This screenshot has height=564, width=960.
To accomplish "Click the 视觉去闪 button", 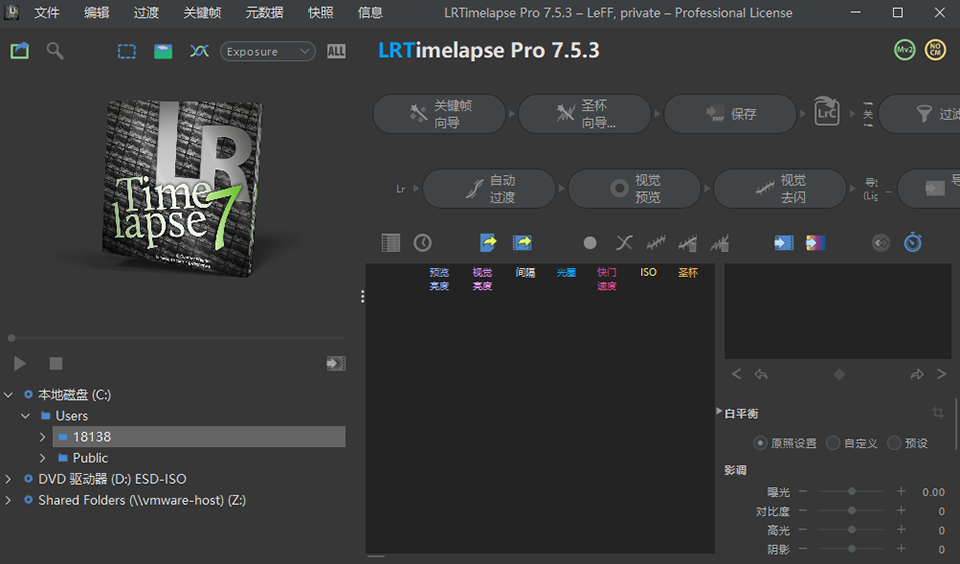I will click(780, 189).
